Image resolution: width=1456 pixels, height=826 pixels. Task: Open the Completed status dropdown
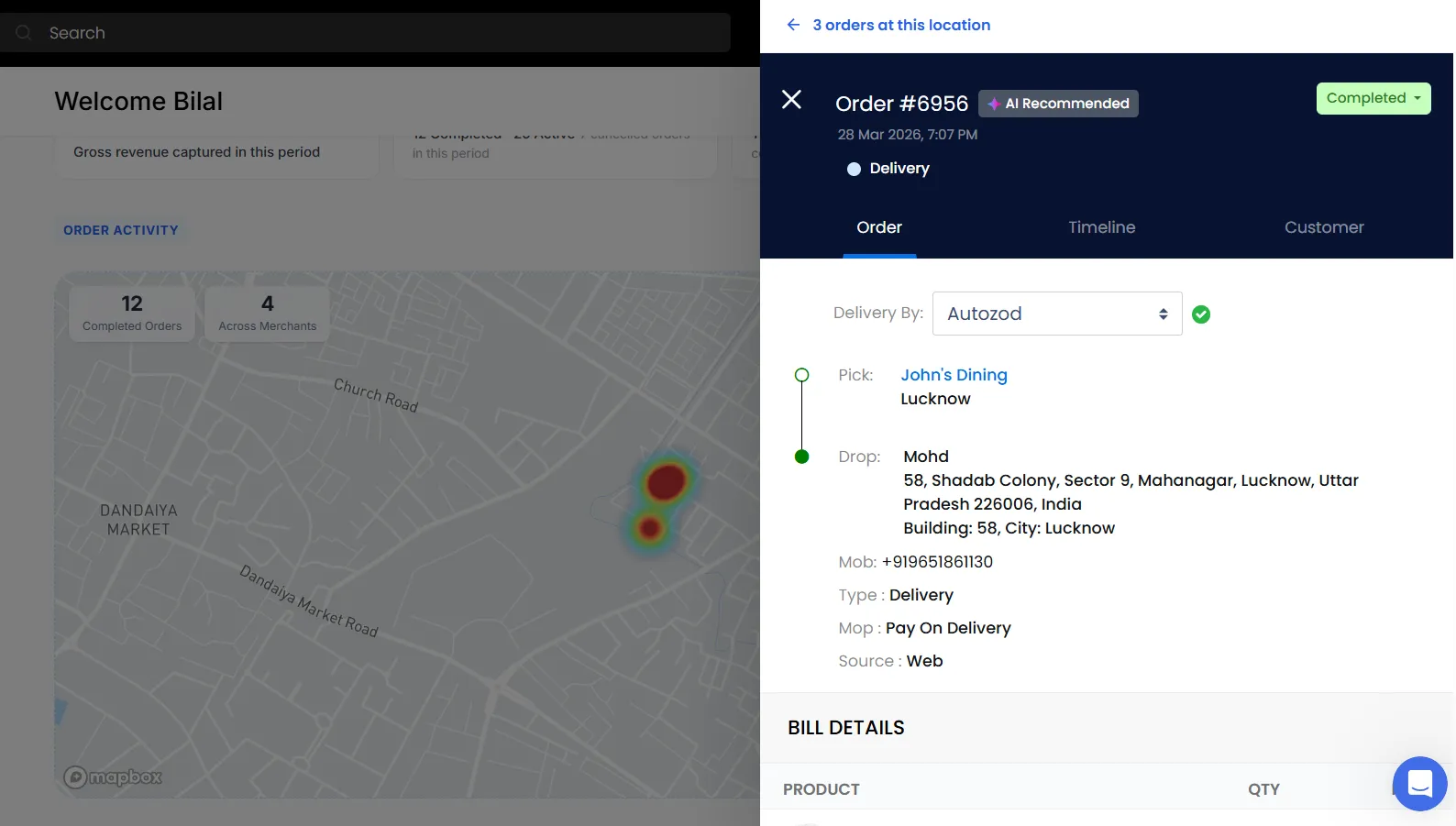coord(1373,98)
